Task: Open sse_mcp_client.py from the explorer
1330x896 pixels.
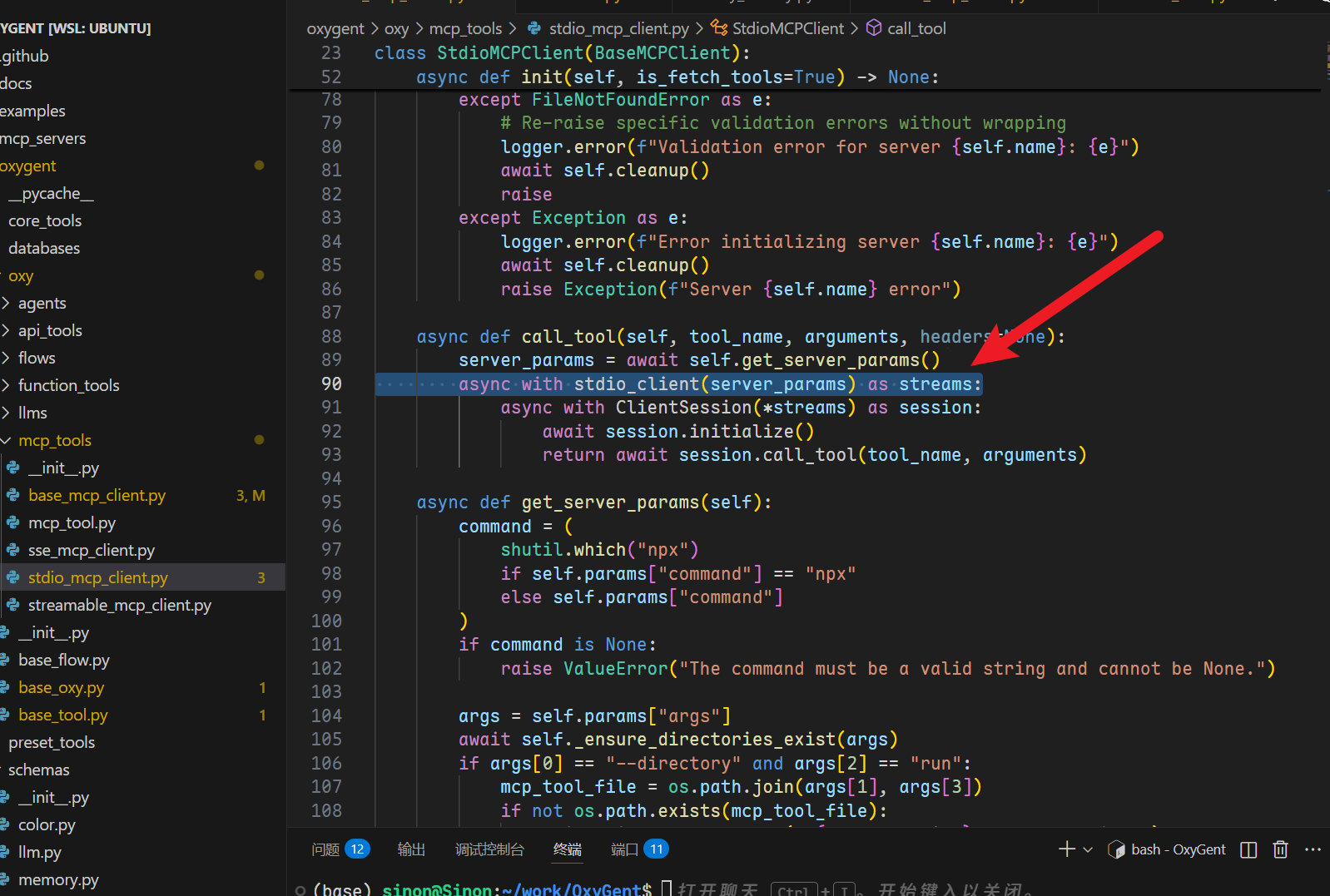Action: pyautogui.click(x=91, y=551)
